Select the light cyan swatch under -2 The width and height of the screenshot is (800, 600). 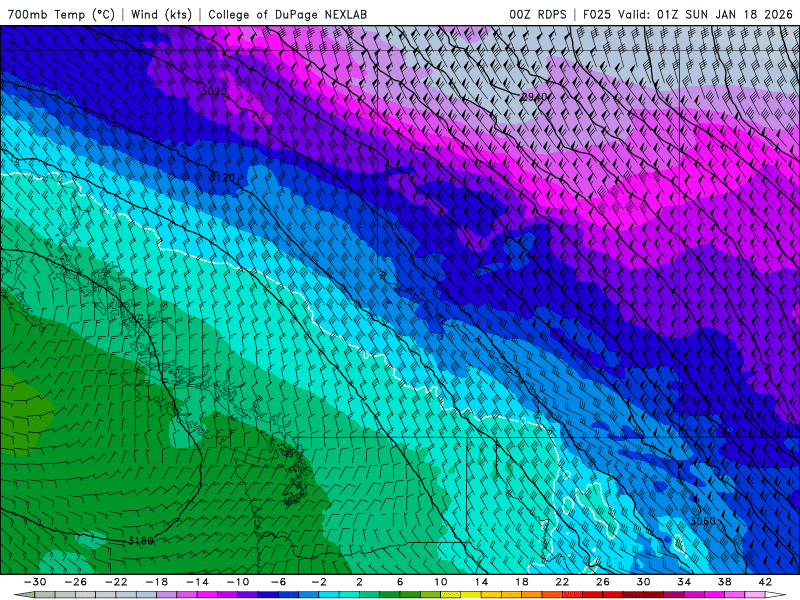pyautogui.click(x=329, y=594)
